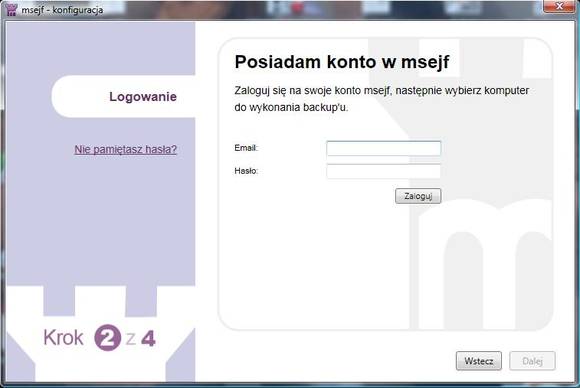Screen dimensions: 580x388
Task: Click the "msejf - konfiguracja" window title
Action: [62, 10]
